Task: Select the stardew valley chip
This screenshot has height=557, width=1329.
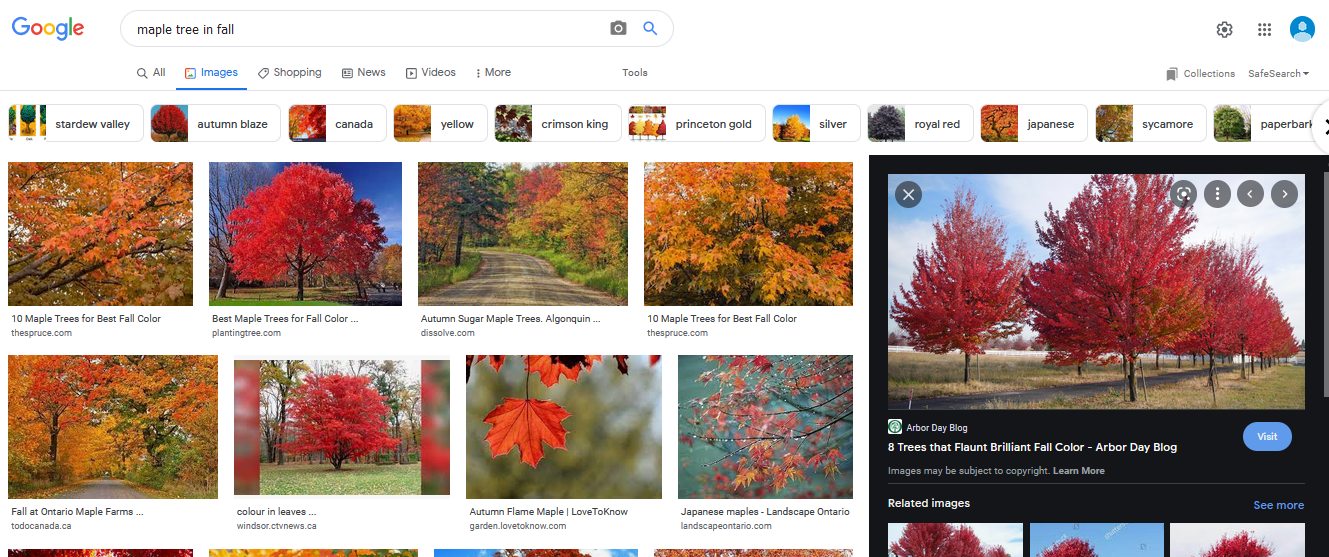Action: 76,124
